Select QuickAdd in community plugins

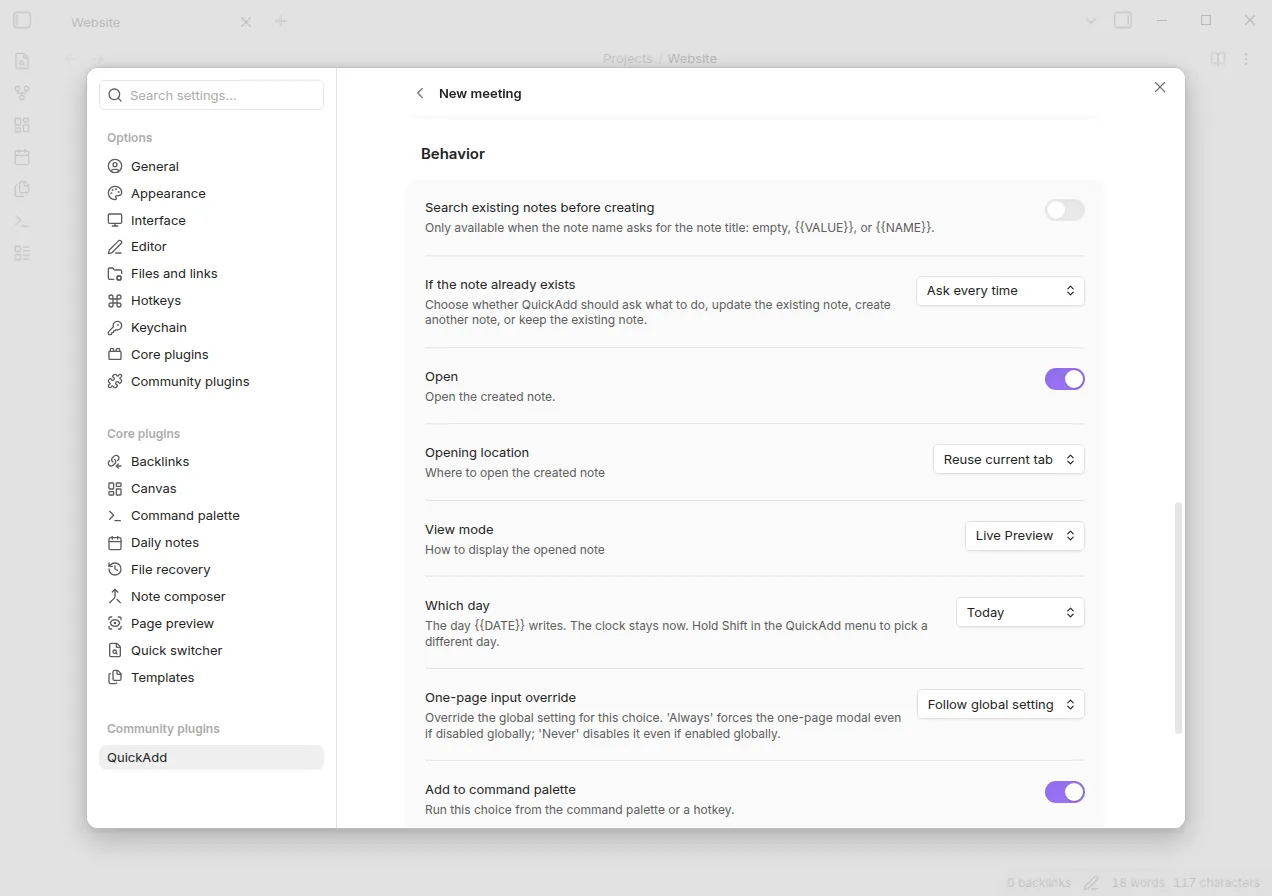click(211, 757)
